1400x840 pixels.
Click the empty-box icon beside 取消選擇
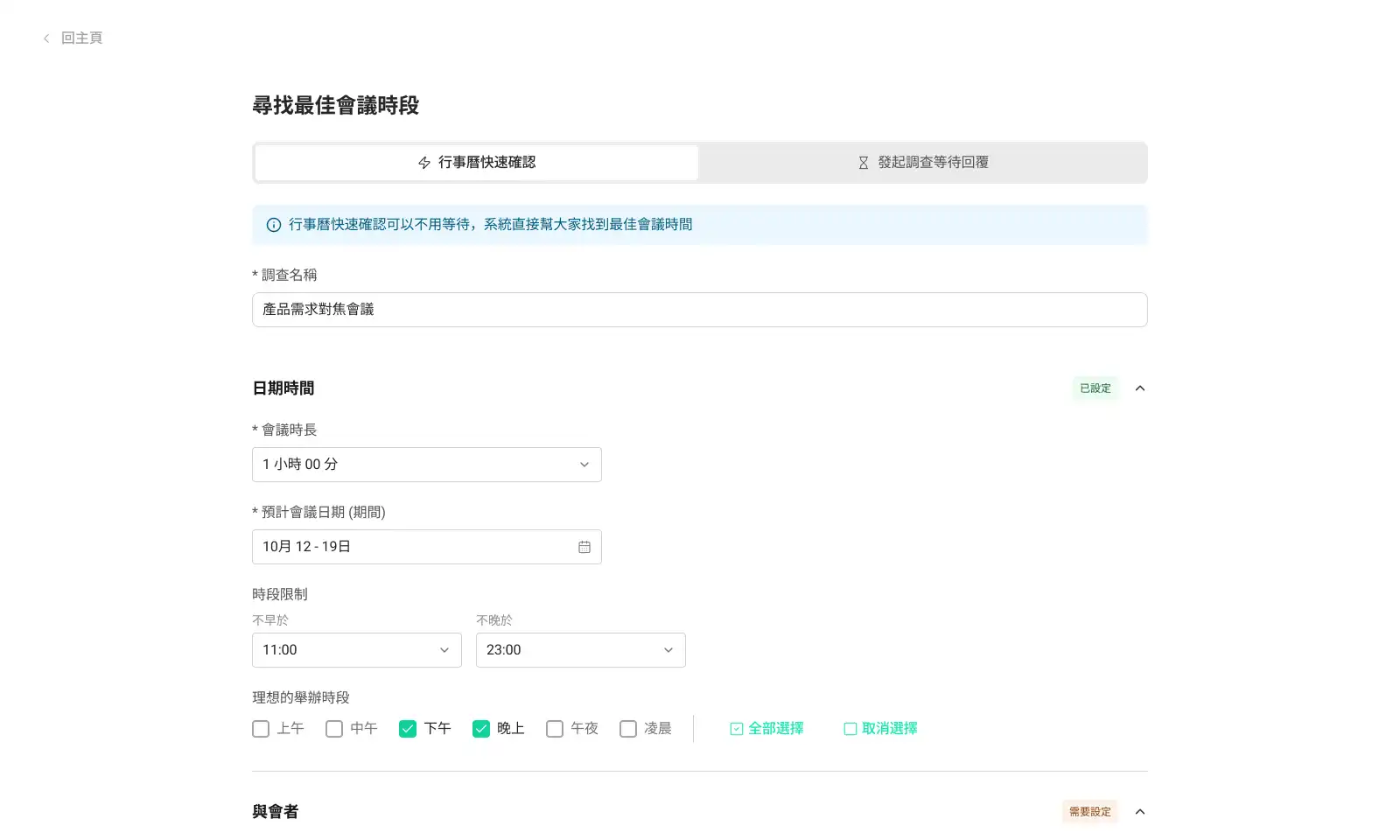[850, 729]
